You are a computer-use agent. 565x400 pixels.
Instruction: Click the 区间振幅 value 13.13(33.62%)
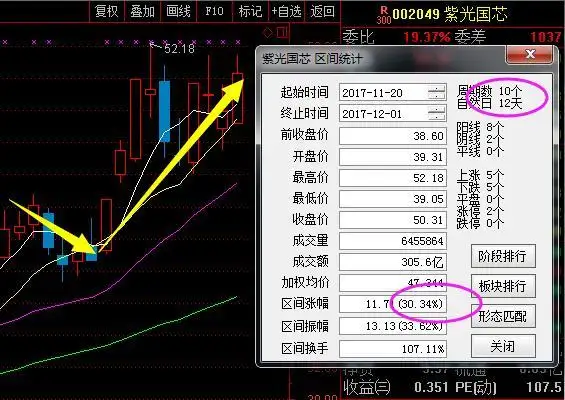pos(393,326)
